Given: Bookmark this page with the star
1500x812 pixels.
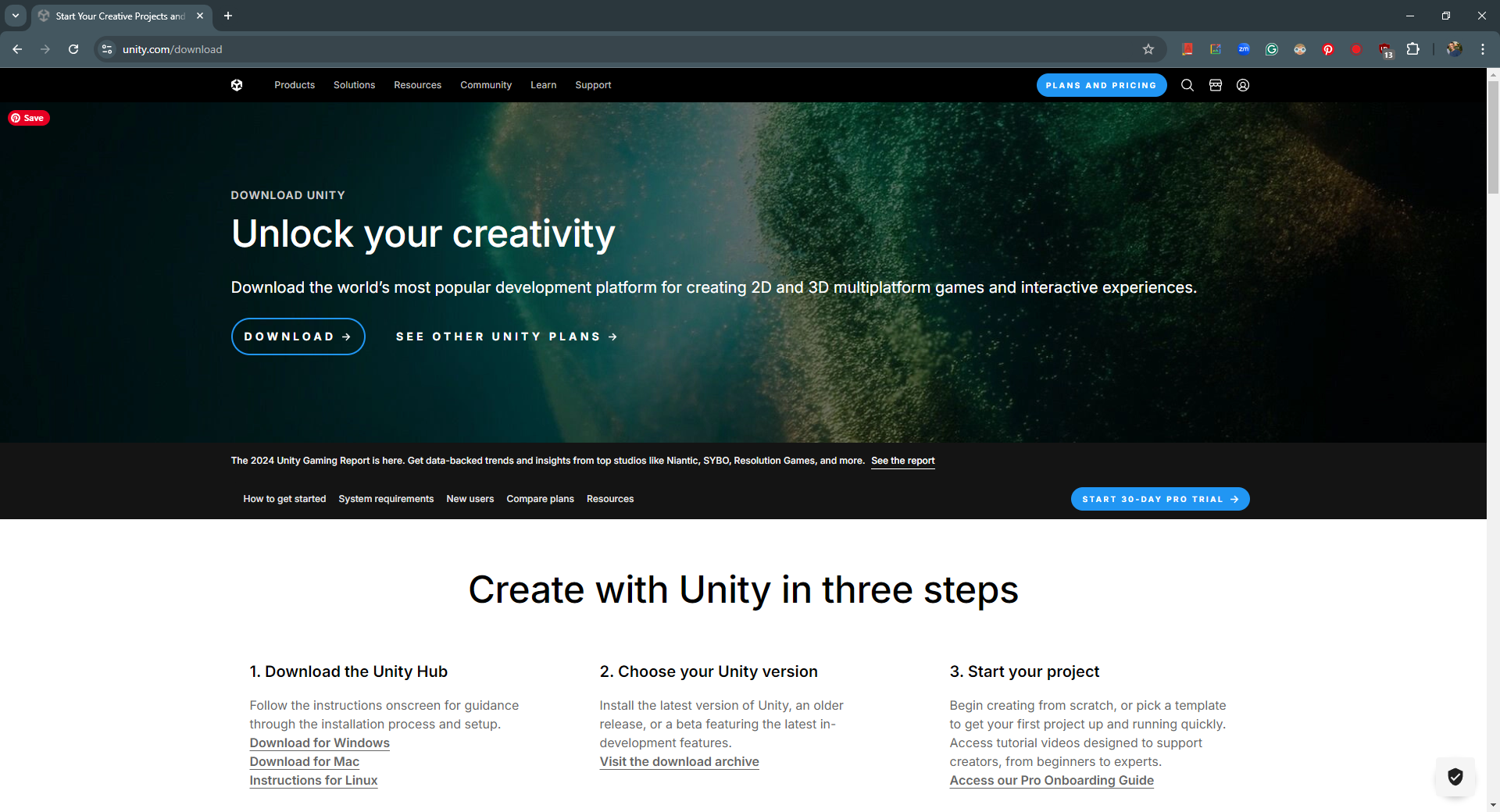Looking at the screenshot, I should (1148, 49).
